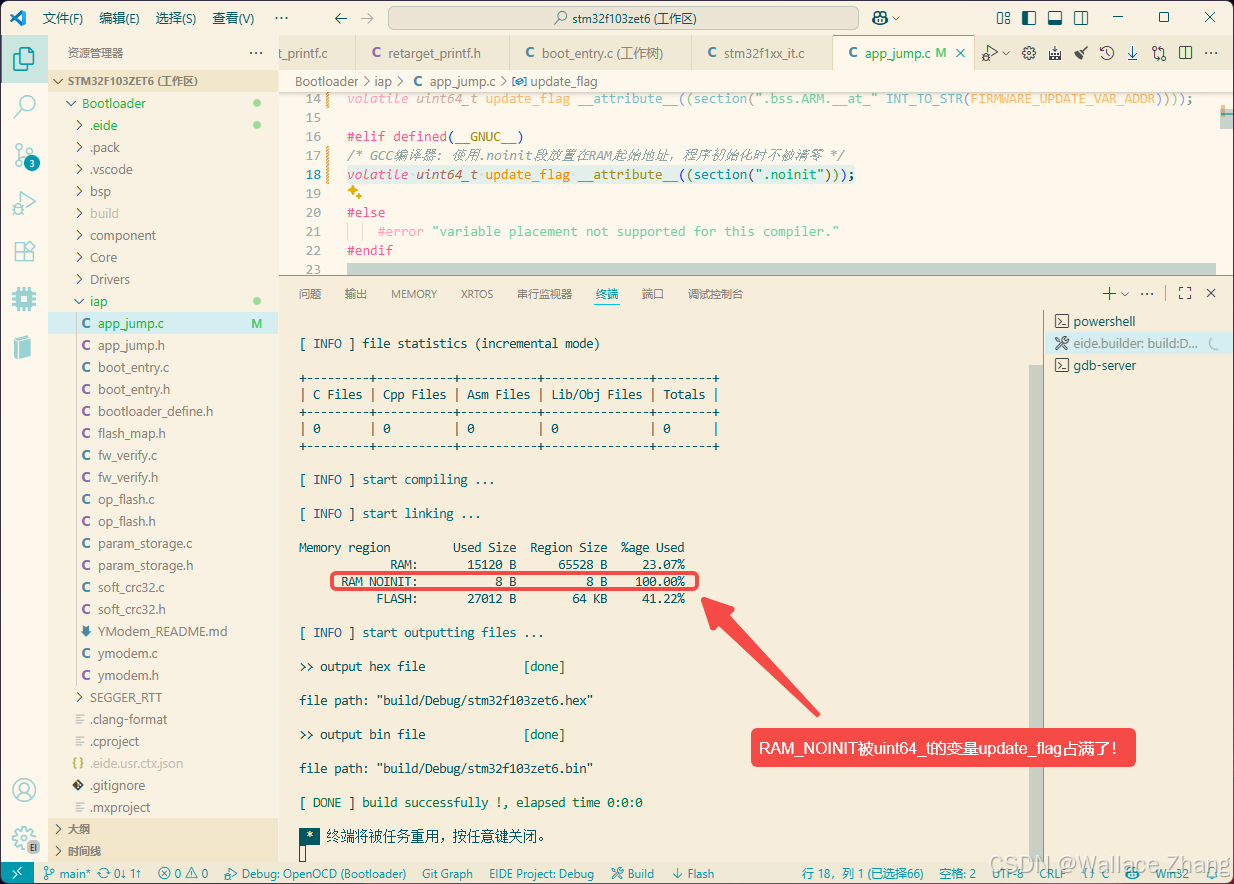Open fw_verify.c in explorer

click(163, 455)
